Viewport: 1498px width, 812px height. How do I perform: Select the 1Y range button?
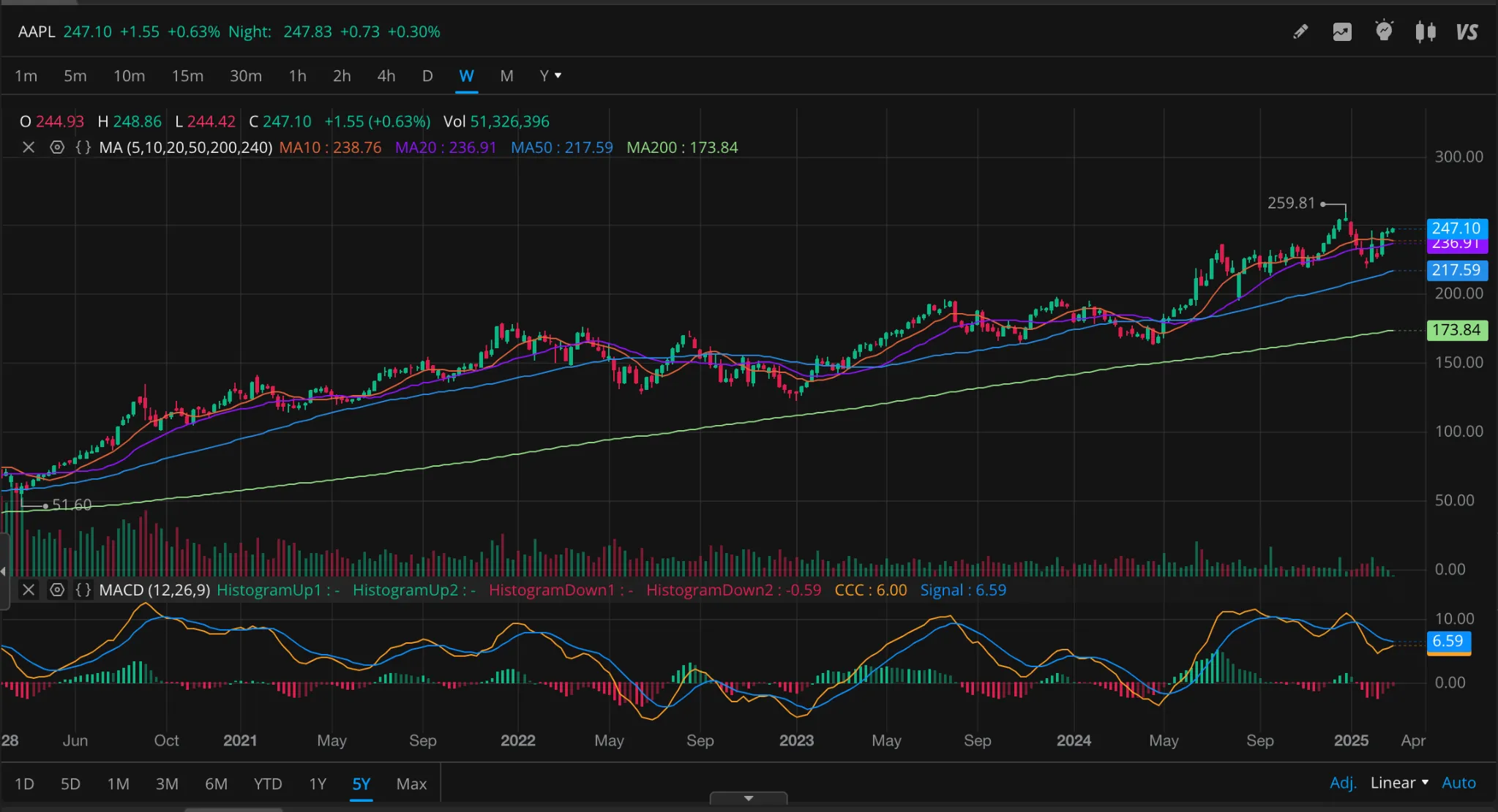(318, 783)
